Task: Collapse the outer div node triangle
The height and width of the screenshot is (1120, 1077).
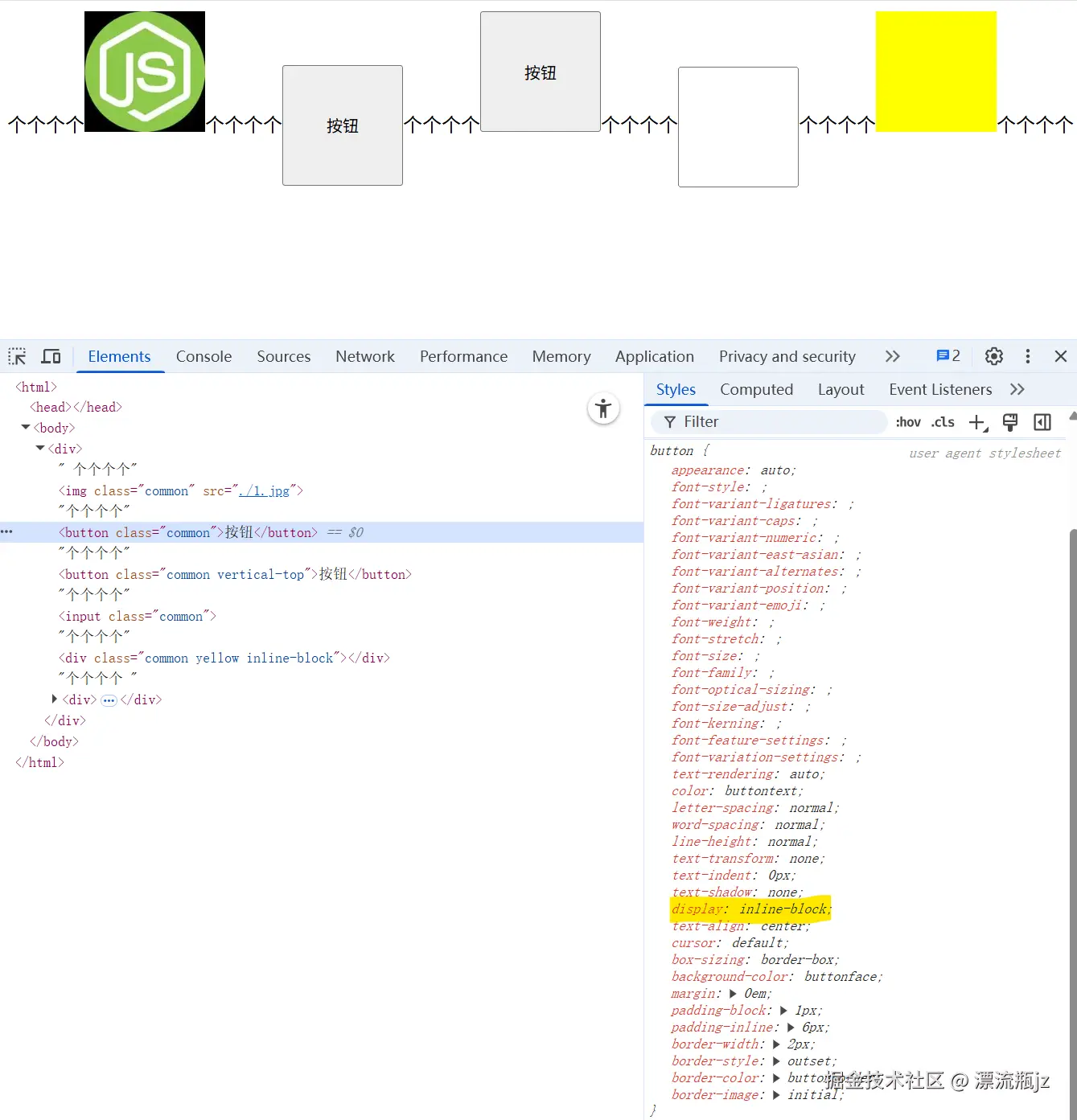Action: (40, 448)
